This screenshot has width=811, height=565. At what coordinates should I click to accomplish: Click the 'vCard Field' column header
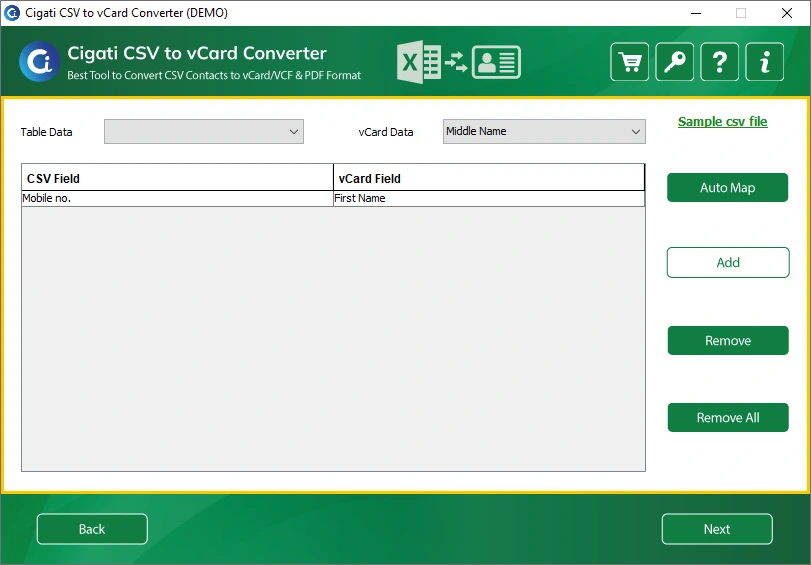489,177
